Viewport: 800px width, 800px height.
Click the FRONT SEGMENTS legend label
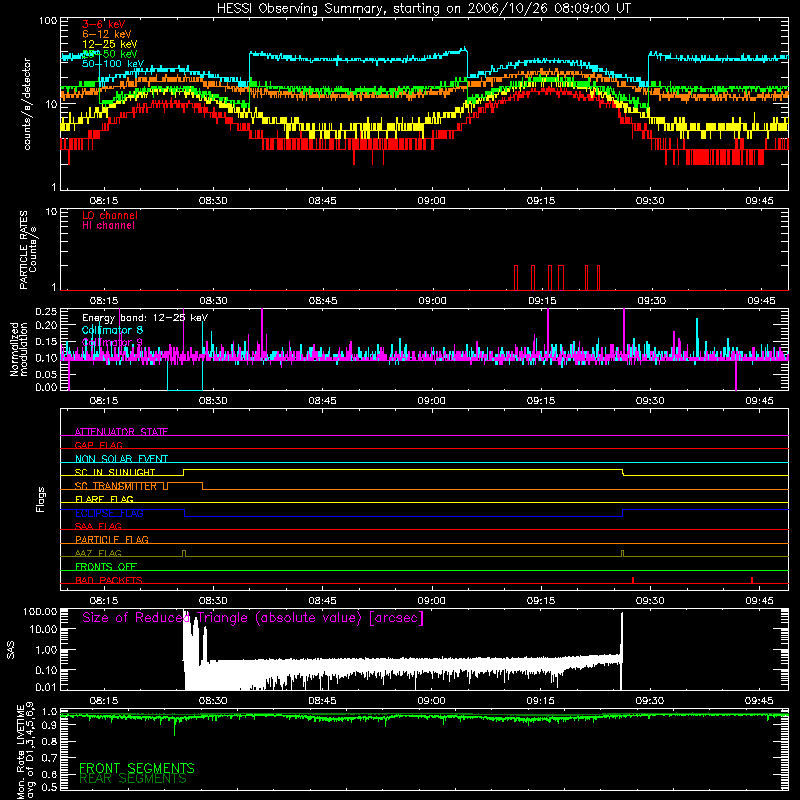[x=137, y=768]
